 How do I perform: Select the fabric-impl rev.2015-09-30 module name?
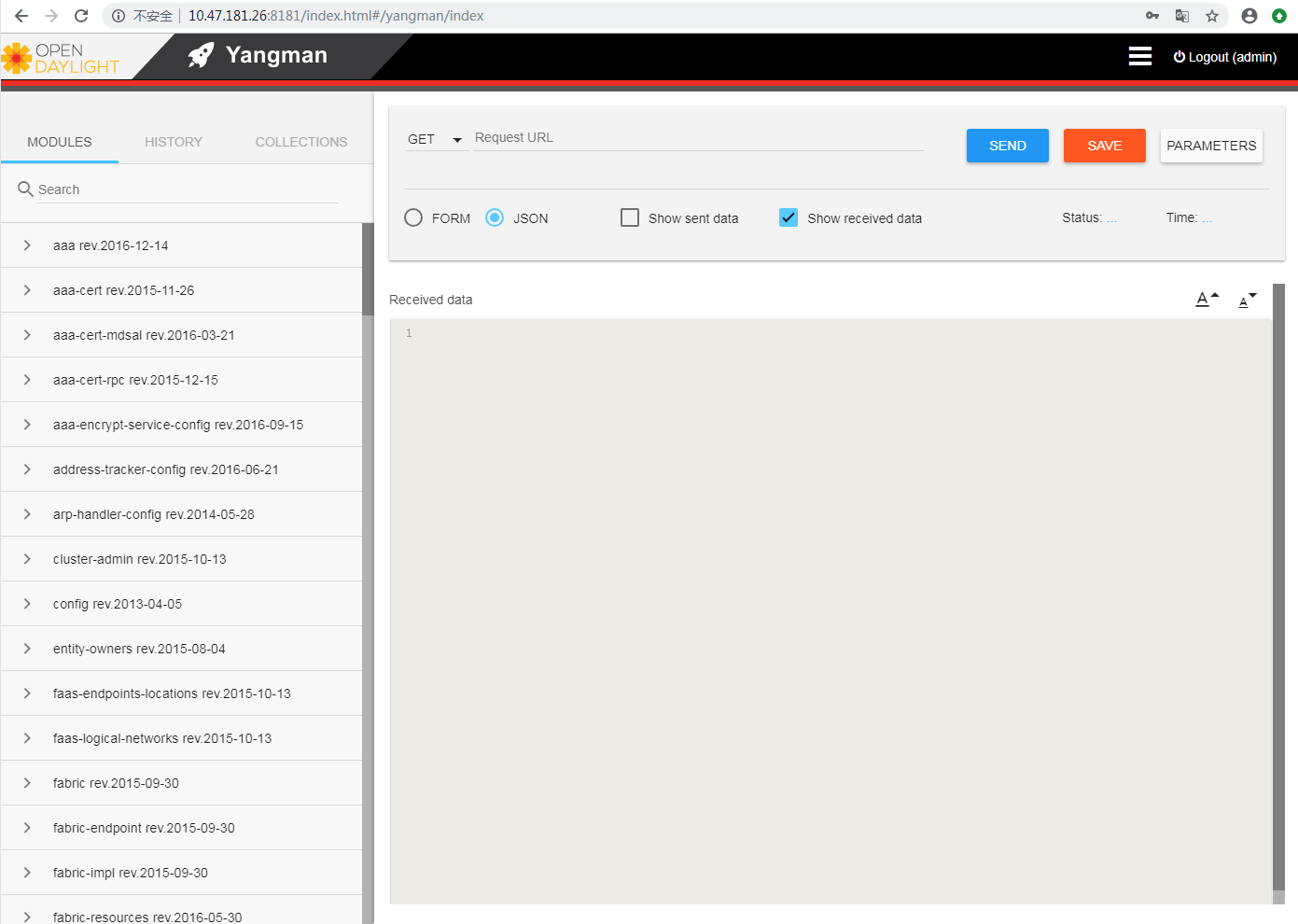[131, 873]
